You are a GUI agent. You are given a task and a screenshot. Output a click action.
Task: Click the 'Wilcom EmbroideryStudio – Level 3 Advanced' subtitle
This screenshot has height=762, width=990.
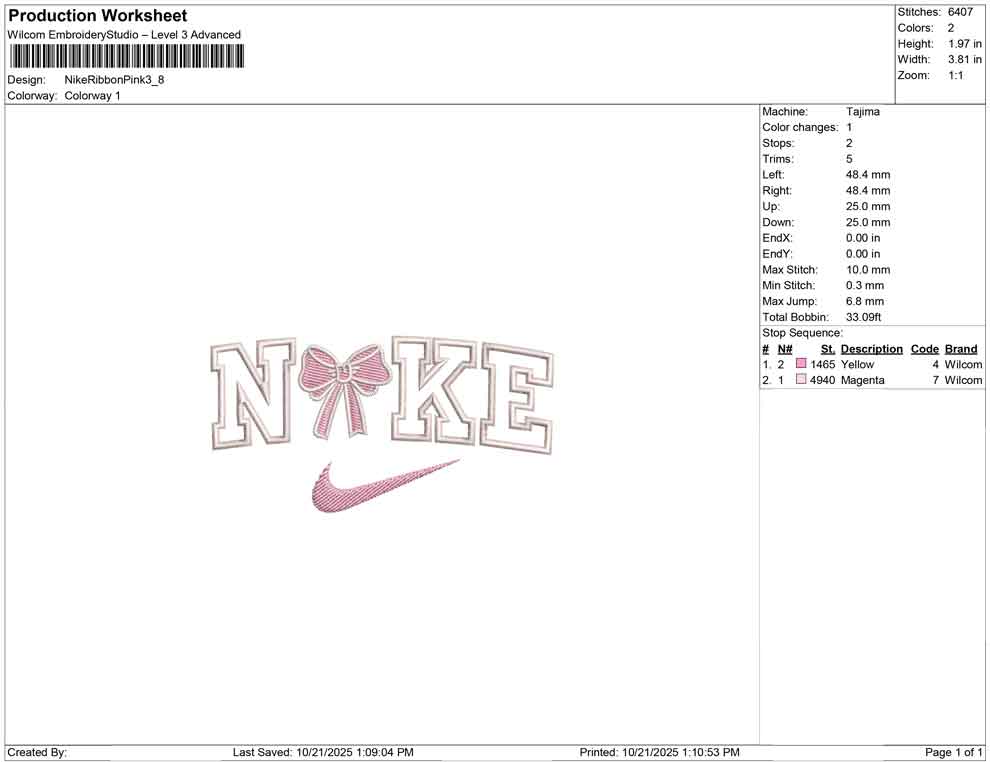pyautogui.click(x=124, y=35)
